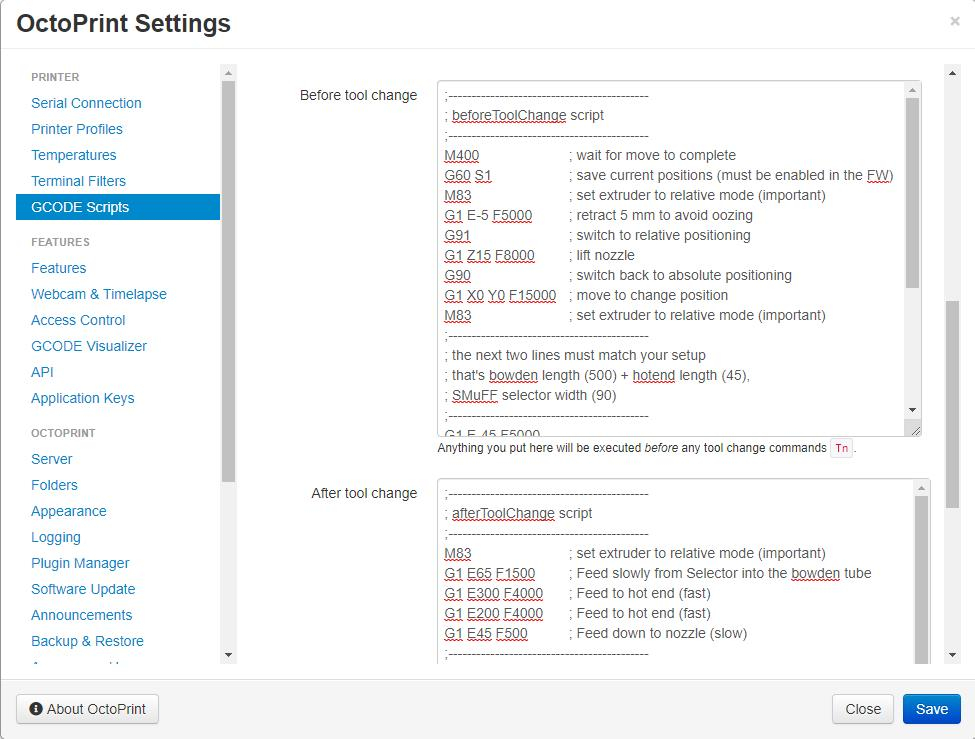Click the 'OctoPrint Settings' title
The width and height of the screenshot is (975, 739).
click(x=123, y=24)
